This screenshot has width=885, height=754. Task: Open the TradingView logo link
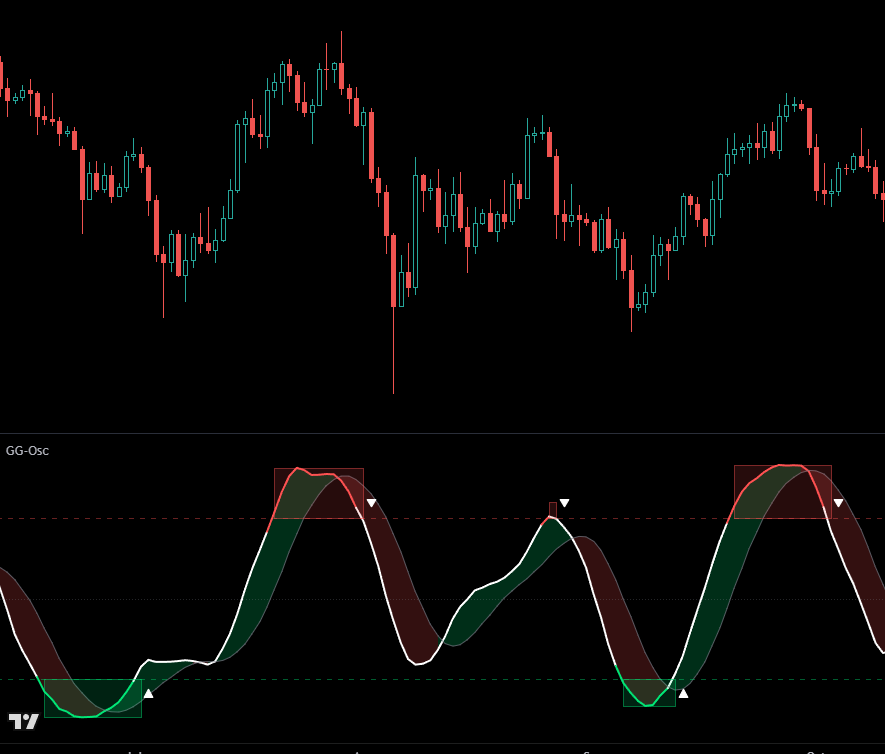point(24,721)
